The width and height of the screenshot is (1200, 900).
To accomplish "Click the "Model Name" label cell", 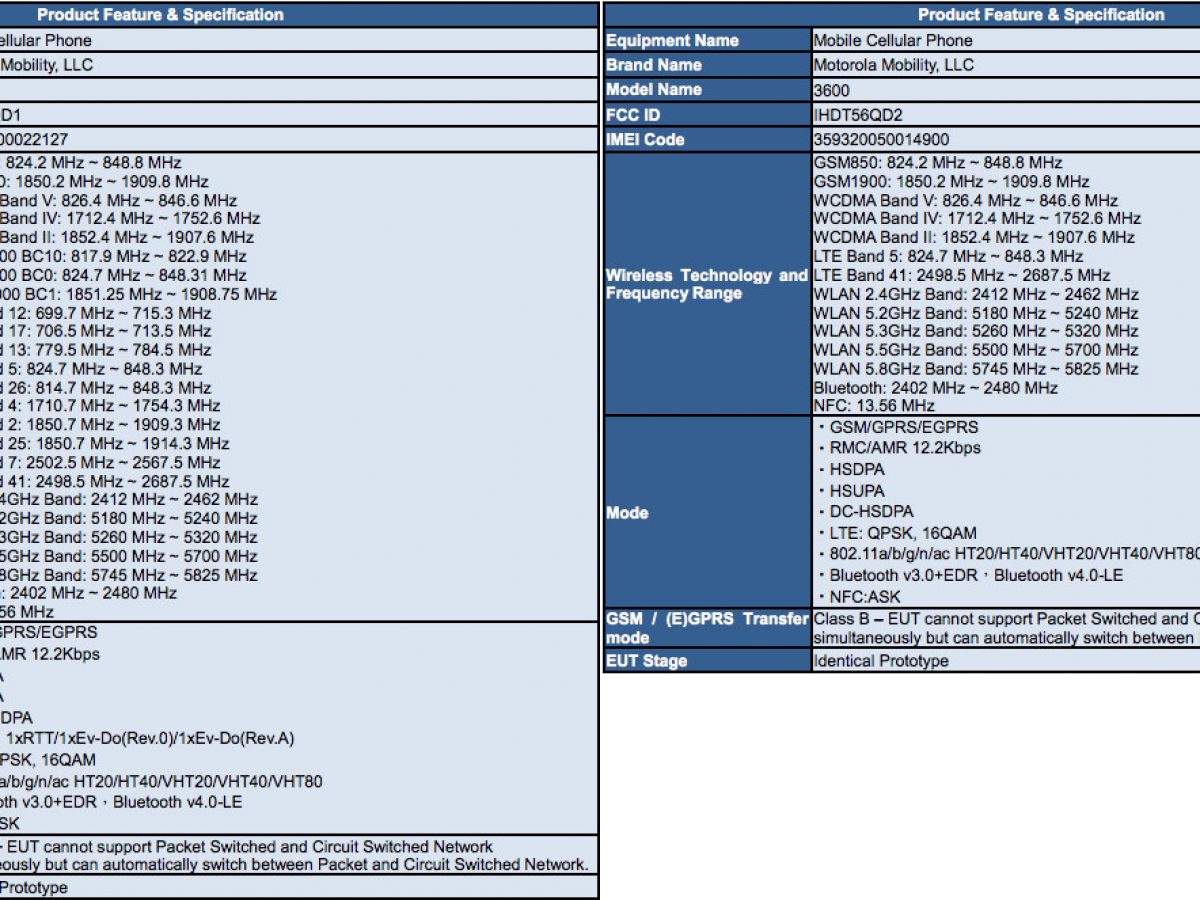I will tap(654, 90).
